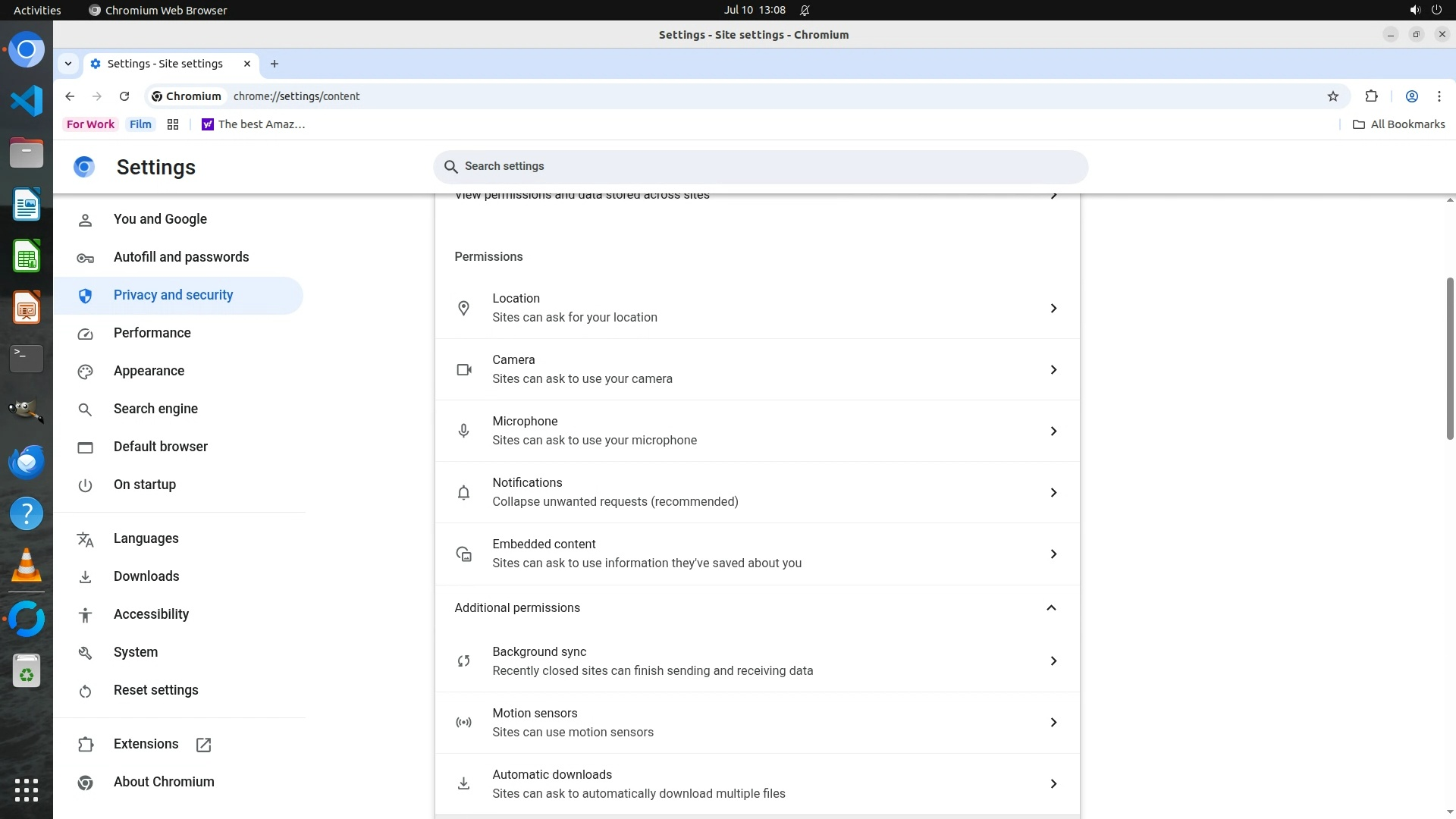Click the page vertical scrollbar thumb
Screen dimensions: 1456x819
point(1449,358)
